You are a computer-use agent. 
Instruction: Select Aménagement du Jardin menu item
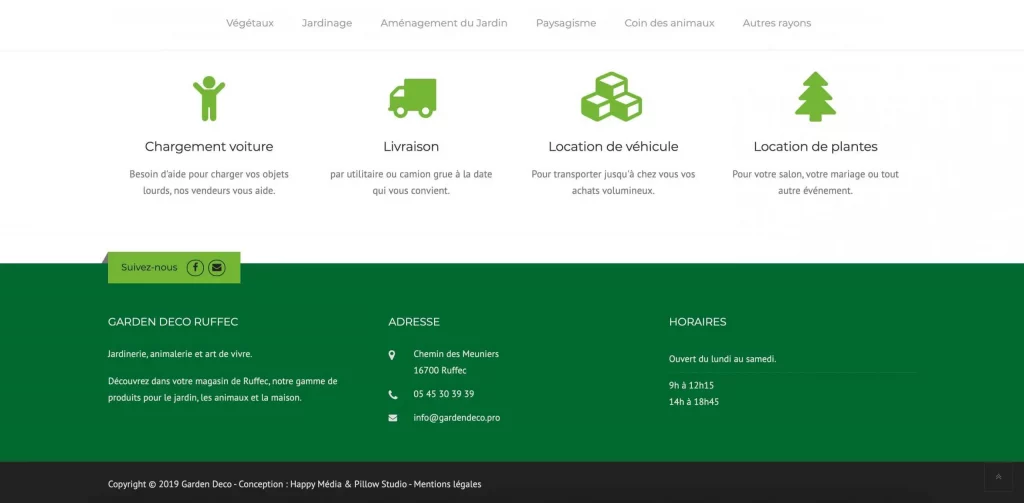(x=444, y=23)
